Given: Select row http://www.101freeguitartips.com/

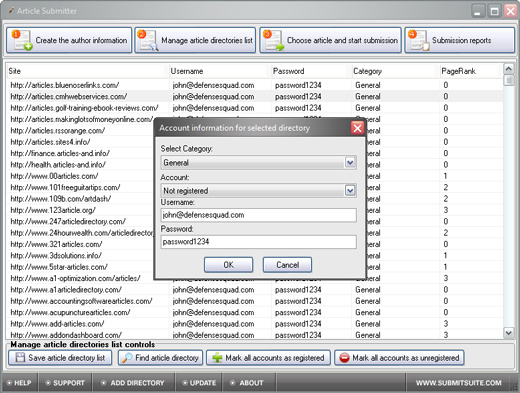Looking at the screenshot, I should (255, 187).
